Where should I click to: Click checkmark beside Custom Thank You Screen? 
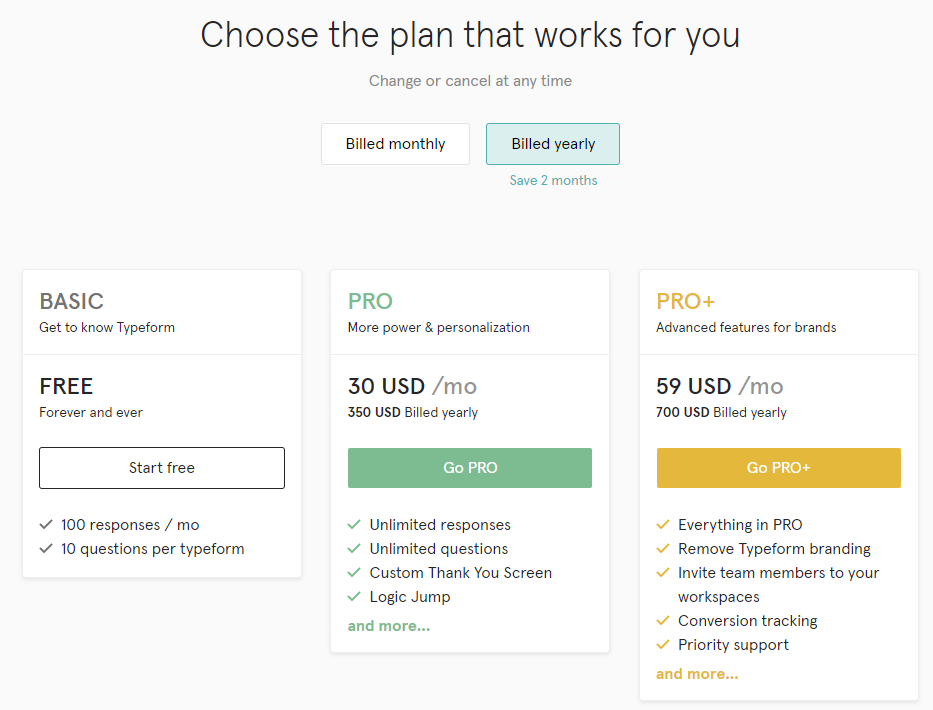pyautogui.click(x=354, y=572)
